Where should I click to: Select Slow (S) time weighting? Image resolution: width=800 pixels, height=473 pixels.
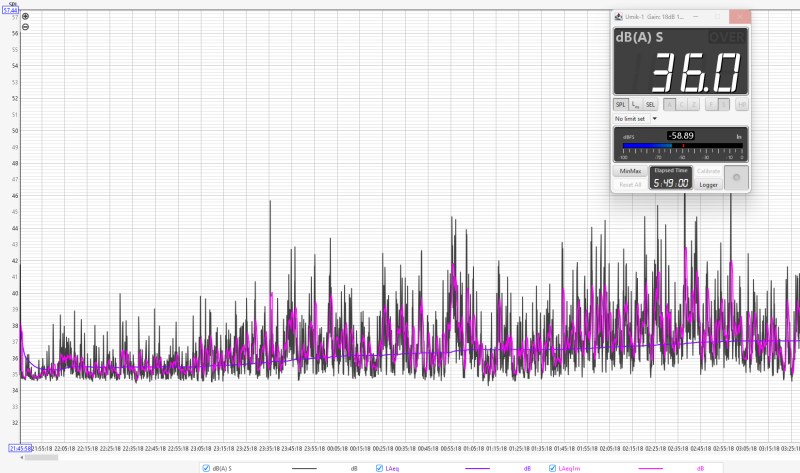pyautogui.click(x=724, y=104)
